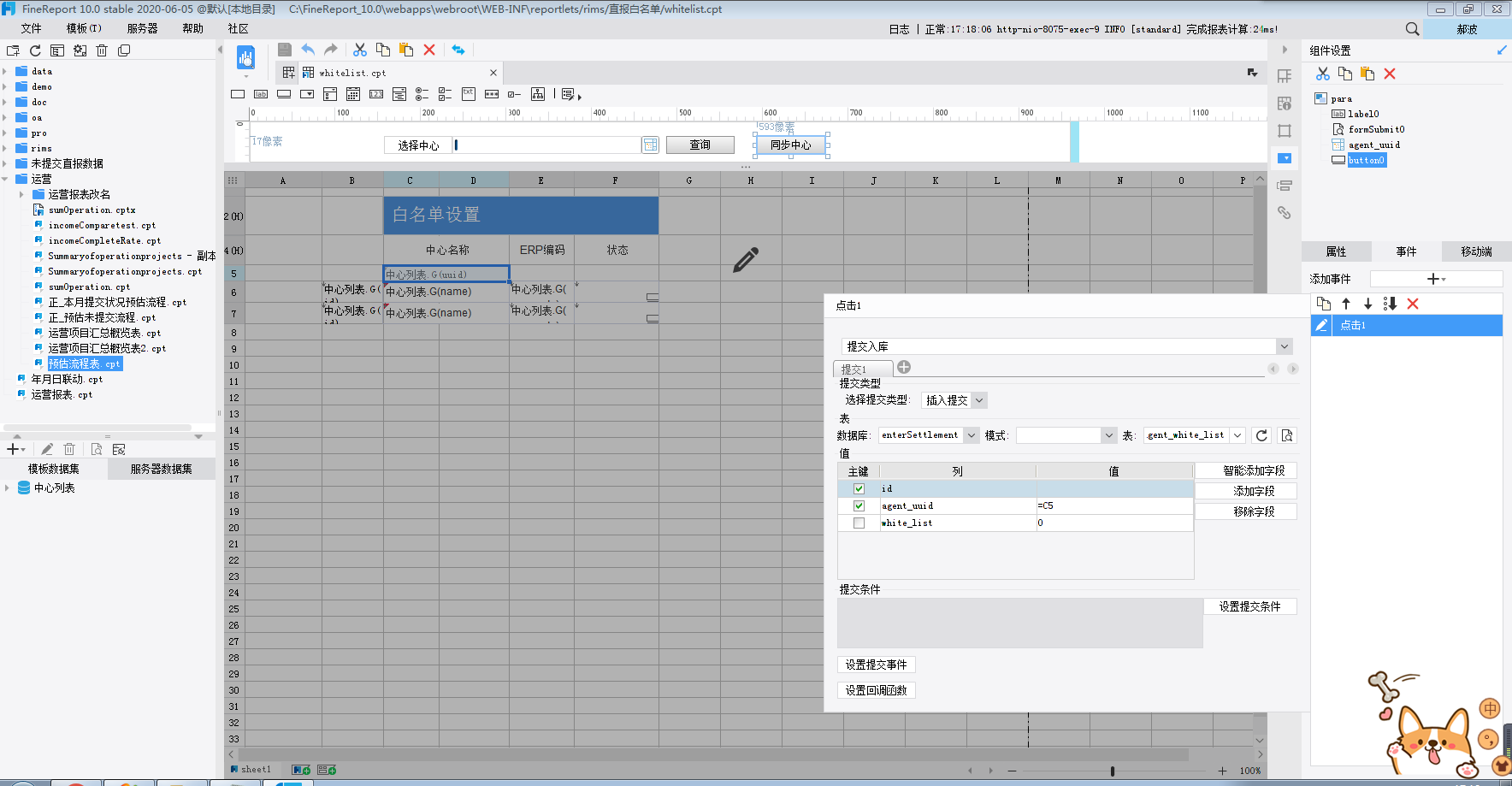The height and width of the screenshot is (786, 1512).
Task: Select the password field widget tool
Action: tap(492, 94)
